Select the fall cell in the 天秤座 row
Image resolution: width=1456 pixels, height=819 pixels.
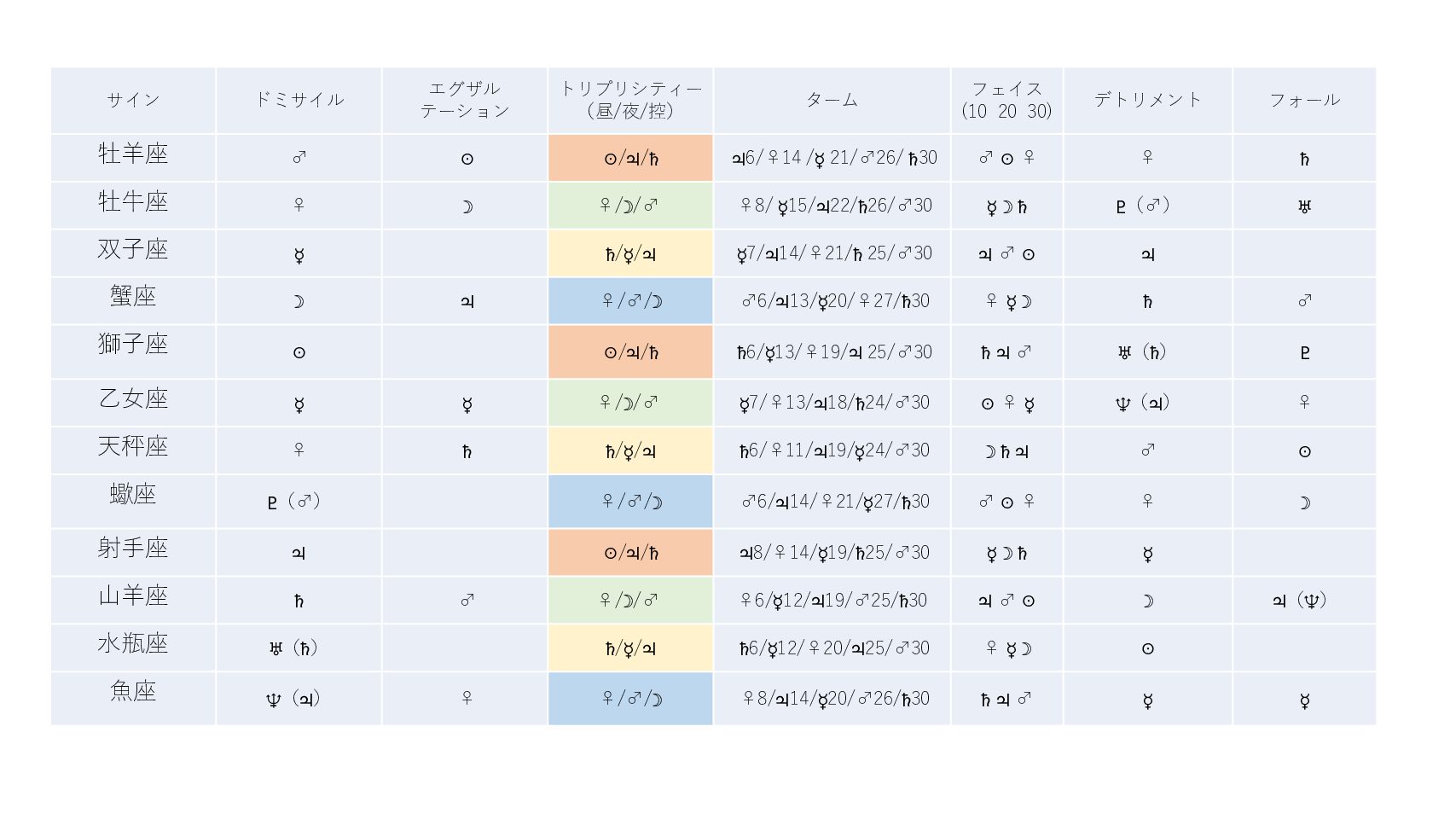(x=1304, y=450)
